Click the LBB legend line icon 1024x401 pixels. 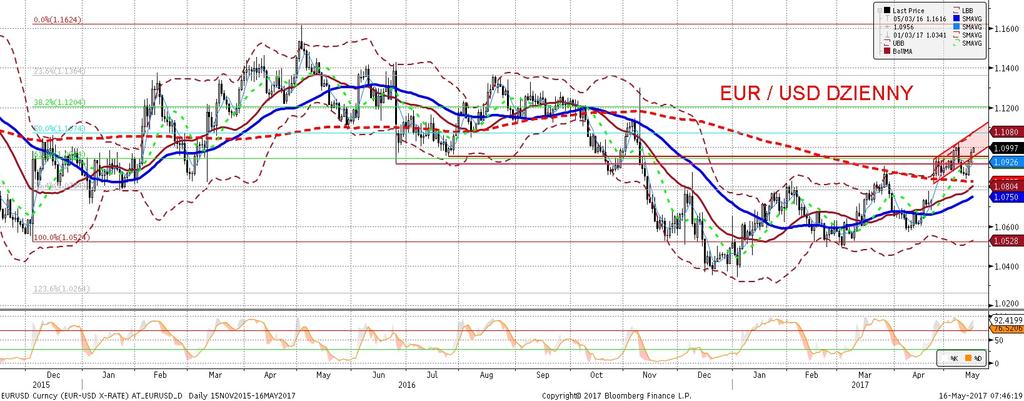pyautogui.click(x=957, y=10)
